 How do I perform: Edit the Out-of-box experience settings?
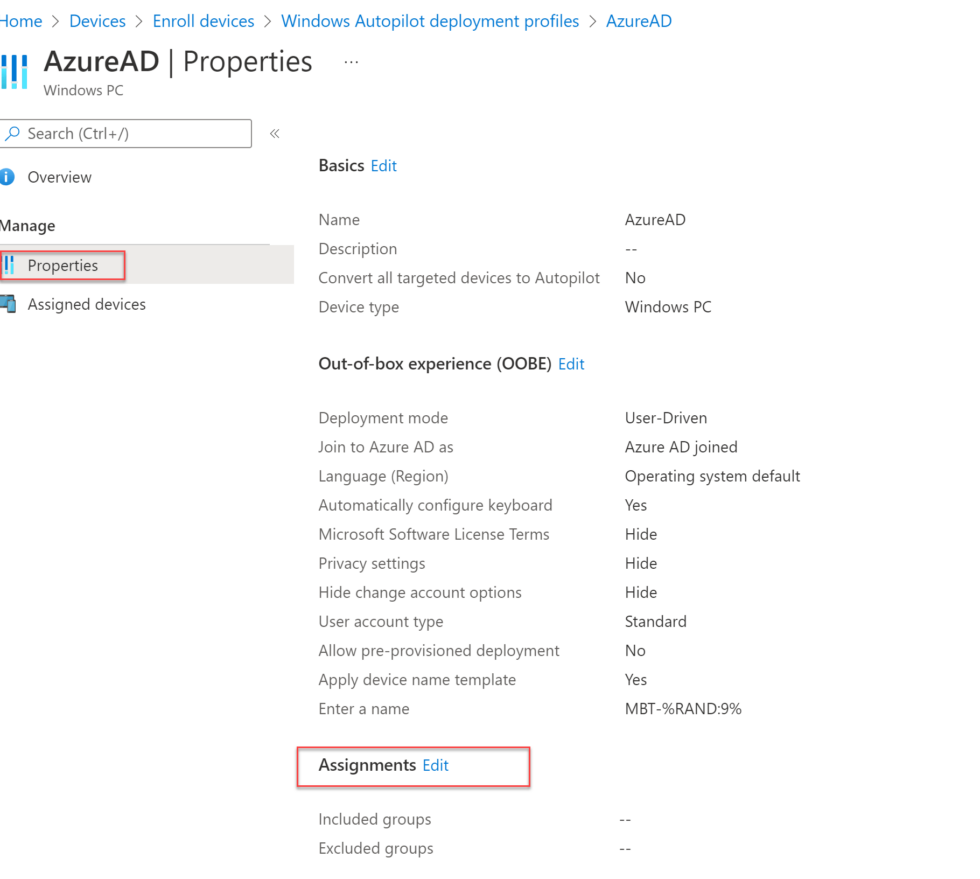(571, 364)
